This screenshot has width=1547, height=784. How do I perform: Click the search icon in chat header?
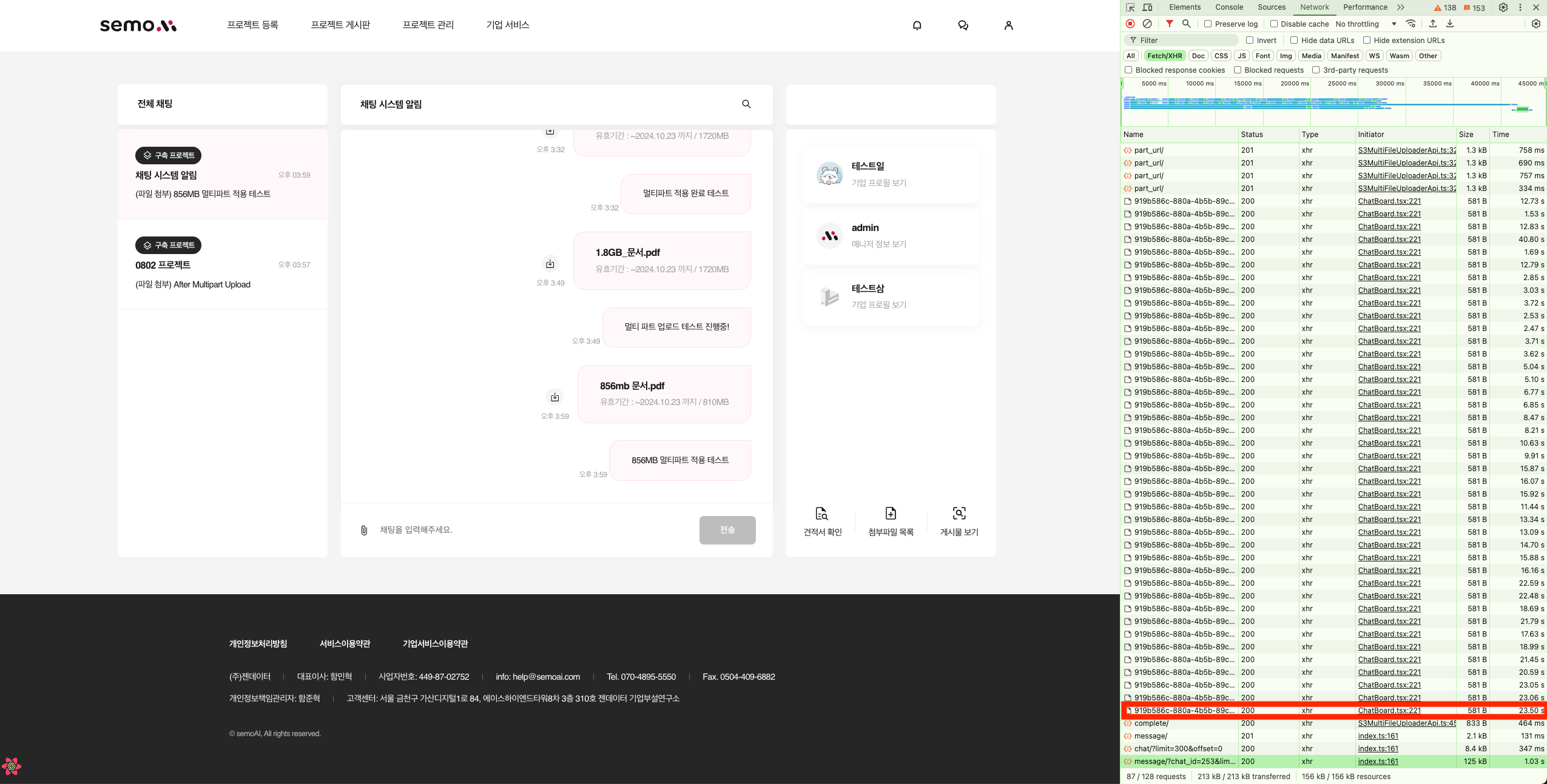pos(746,104)
